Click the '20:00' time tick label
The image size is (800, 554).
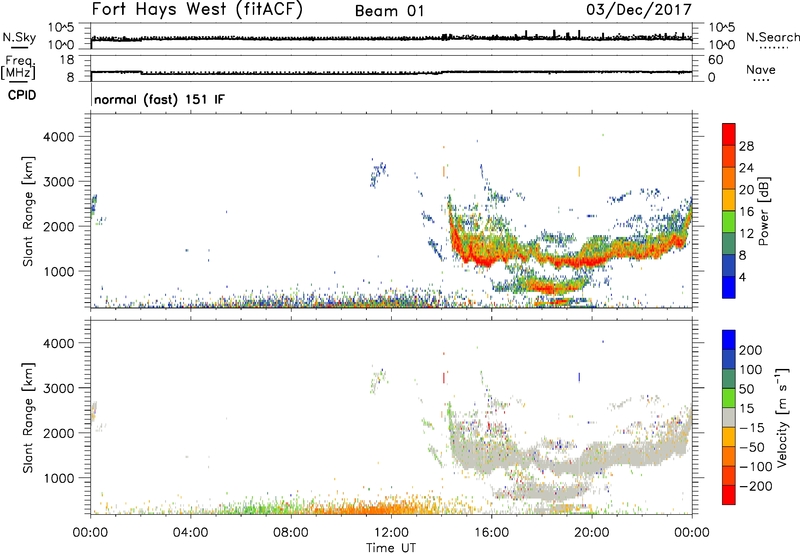(591, 533)
